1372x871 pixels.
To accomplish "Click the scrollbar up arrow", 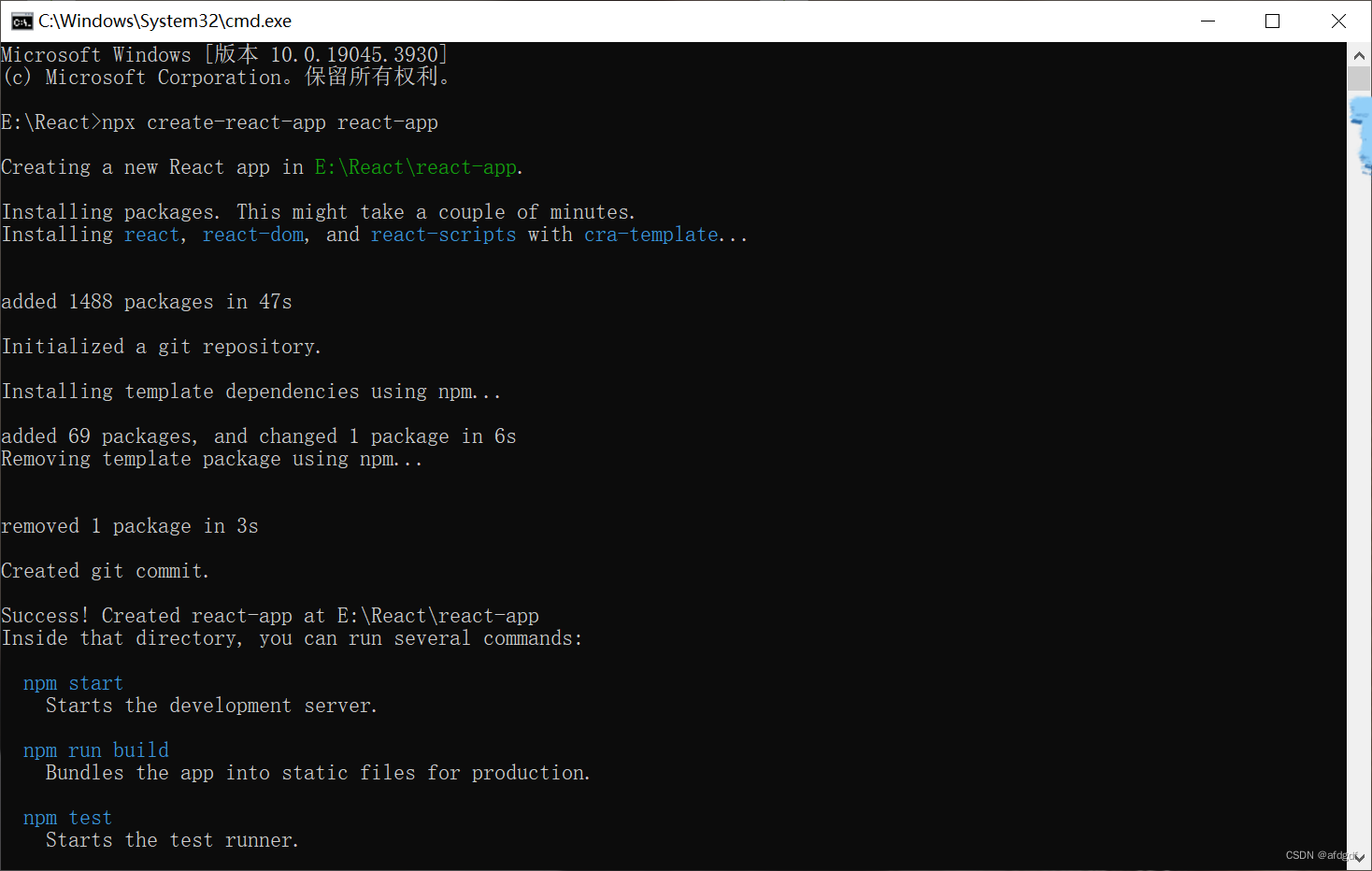I will tap(1360, 54).
